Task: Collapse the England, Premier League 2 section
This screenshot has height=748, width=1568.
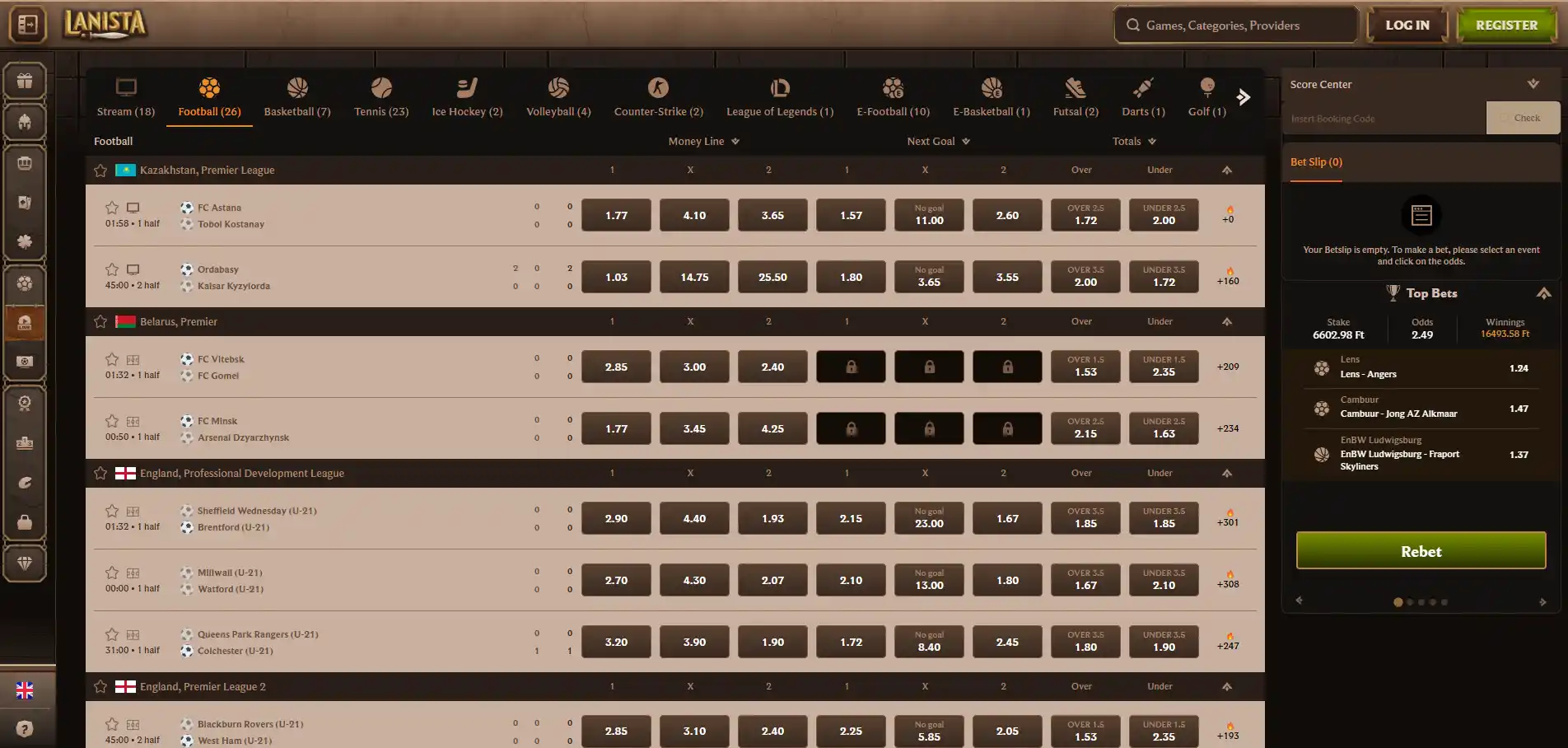Action: click(x=1227, y=686)
